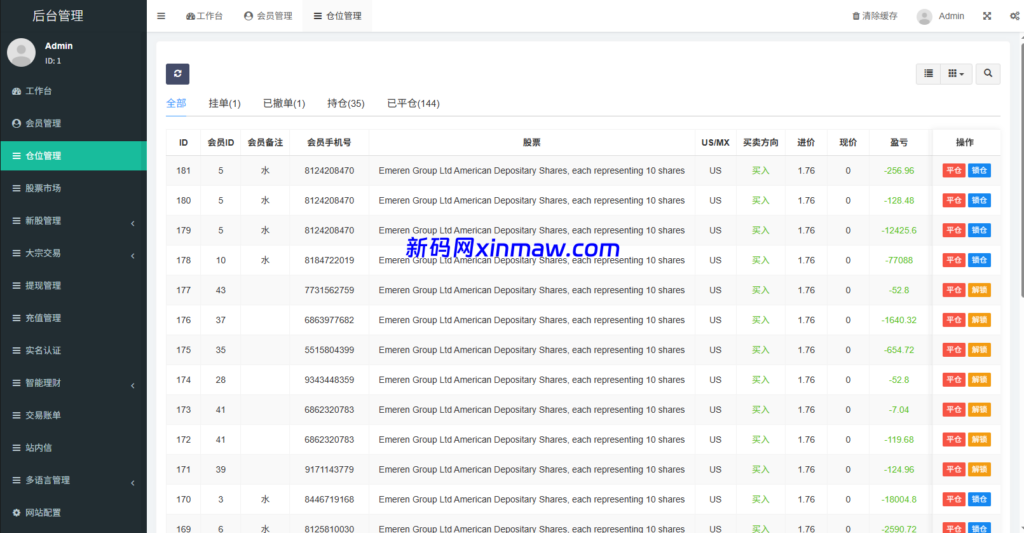
Task: Click 锁仓 button for row ID 170
Action: 979,499
